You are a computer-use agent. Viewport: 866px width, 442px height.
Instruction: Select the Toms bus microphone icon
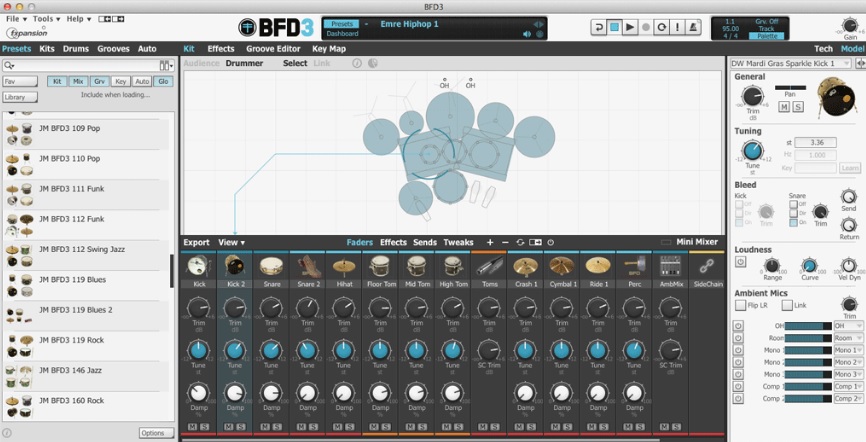pyautogui.click(x=489, y=266)
